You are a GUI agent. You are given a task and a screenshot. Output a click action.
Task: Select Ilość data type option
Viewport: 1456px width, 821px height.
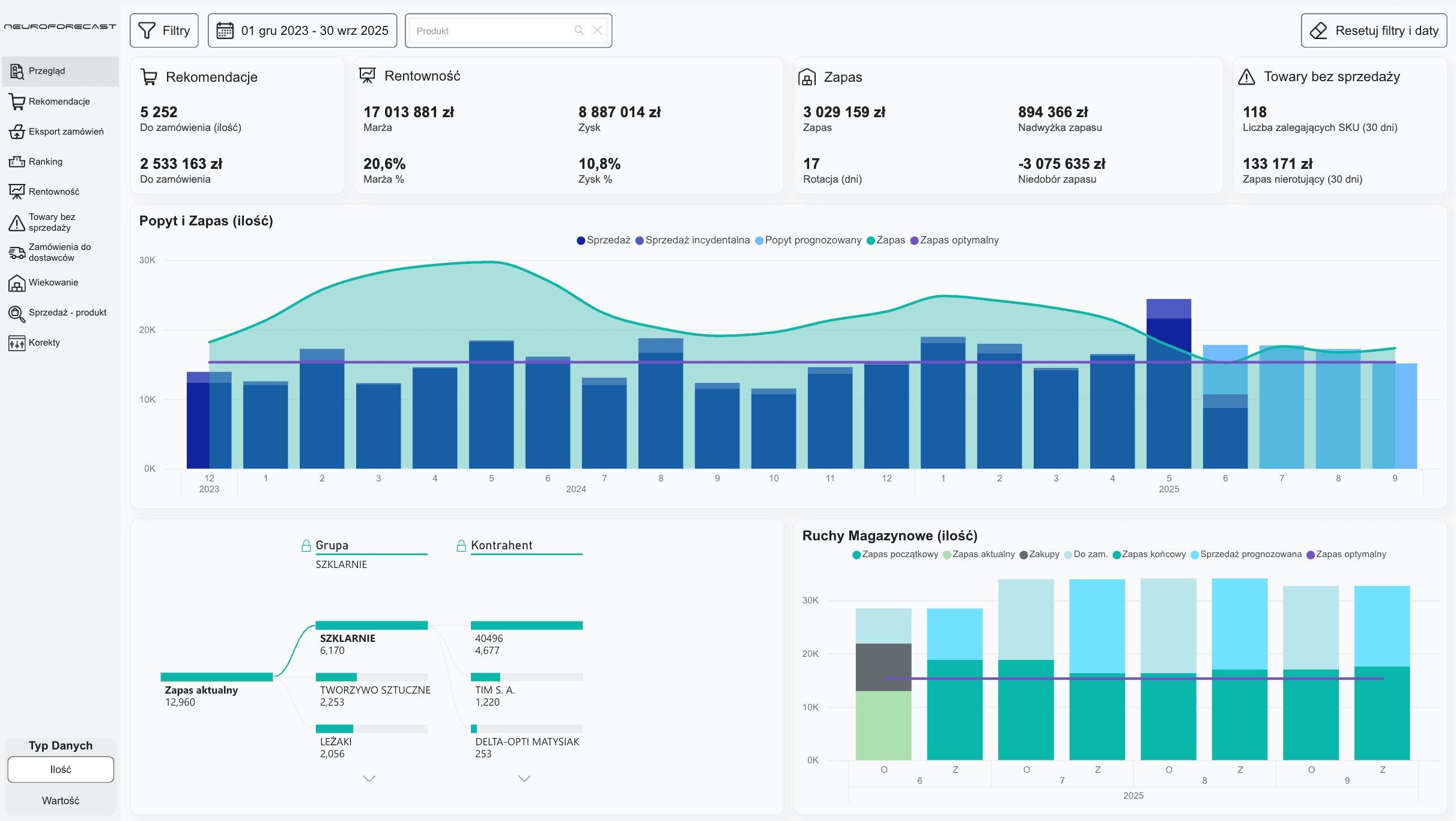point(61,769)
